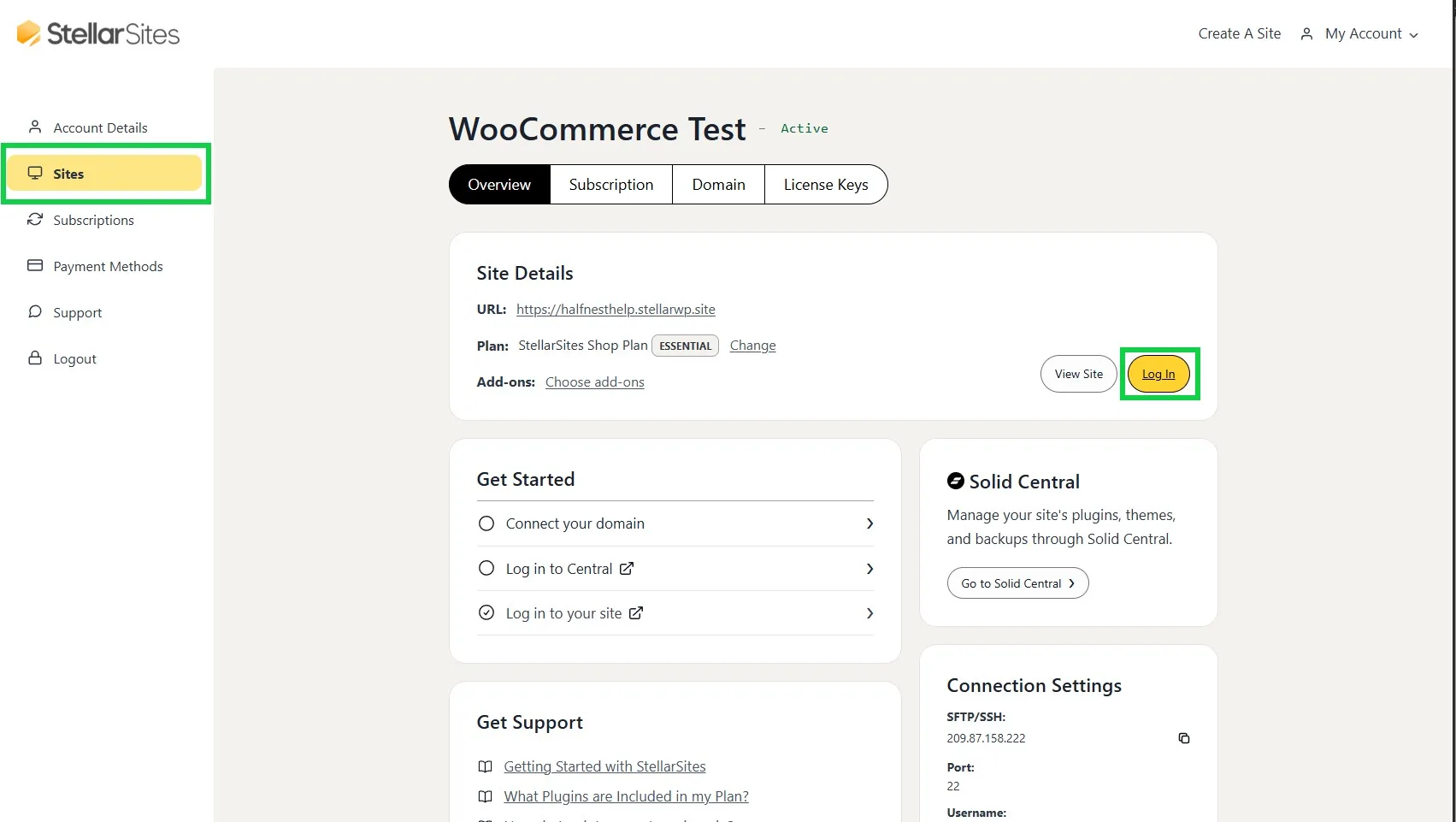This screenshot has height=822, width=1456.
Task: Select the Overview tab
Action: click(x=499, y=184)
